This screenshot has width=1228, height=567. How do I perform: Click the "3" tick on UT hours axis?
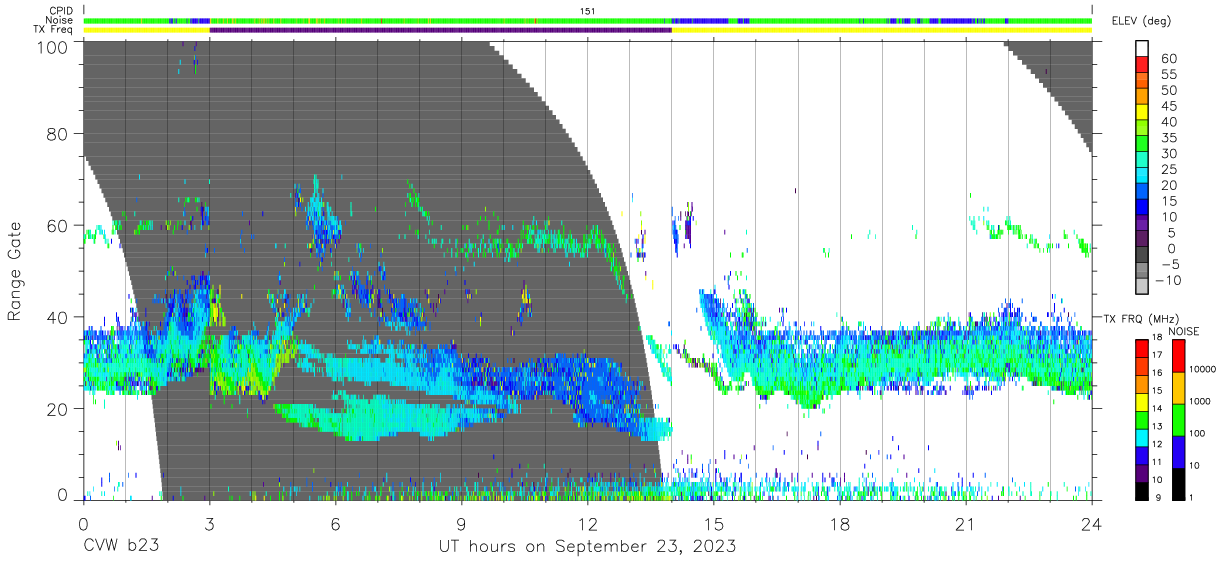click(209, 523)
